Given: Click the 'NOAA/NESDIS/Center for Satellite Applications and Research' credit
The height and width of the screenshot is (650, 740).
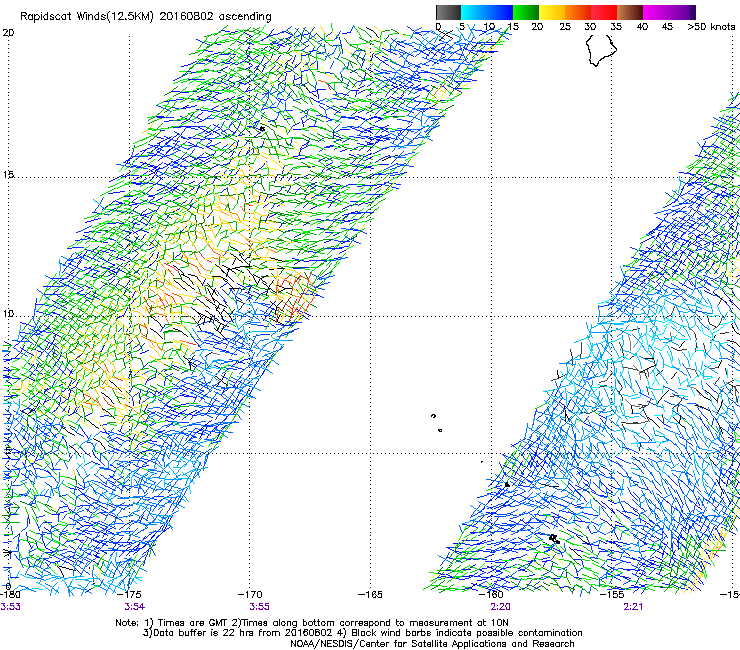Looking at the screenshot, I should pos(432,644).
